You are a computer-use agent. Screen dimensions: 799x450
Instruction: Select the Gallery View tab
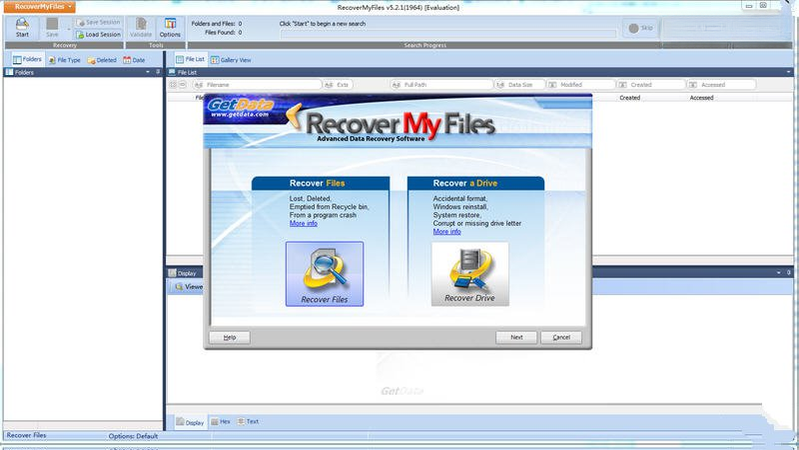[231, 60]
